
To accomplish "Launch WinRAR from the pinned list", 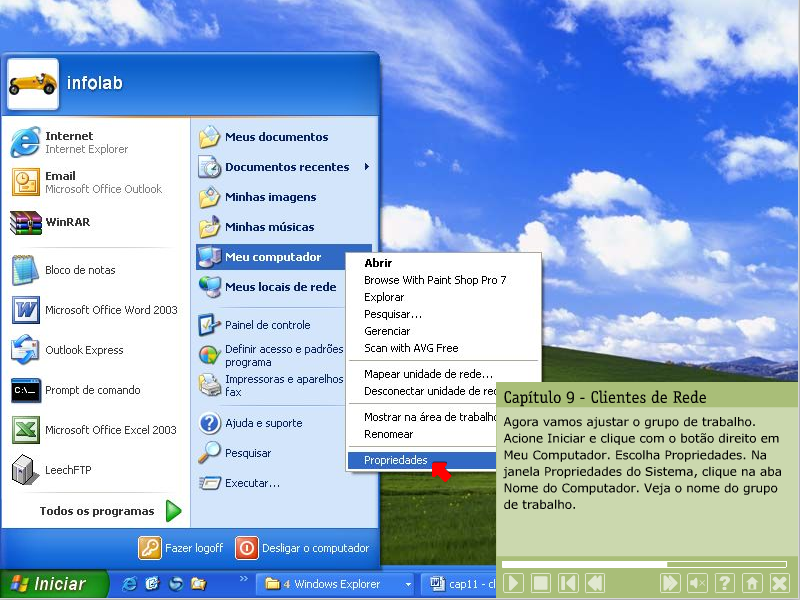I will click(x=66, y=222).
